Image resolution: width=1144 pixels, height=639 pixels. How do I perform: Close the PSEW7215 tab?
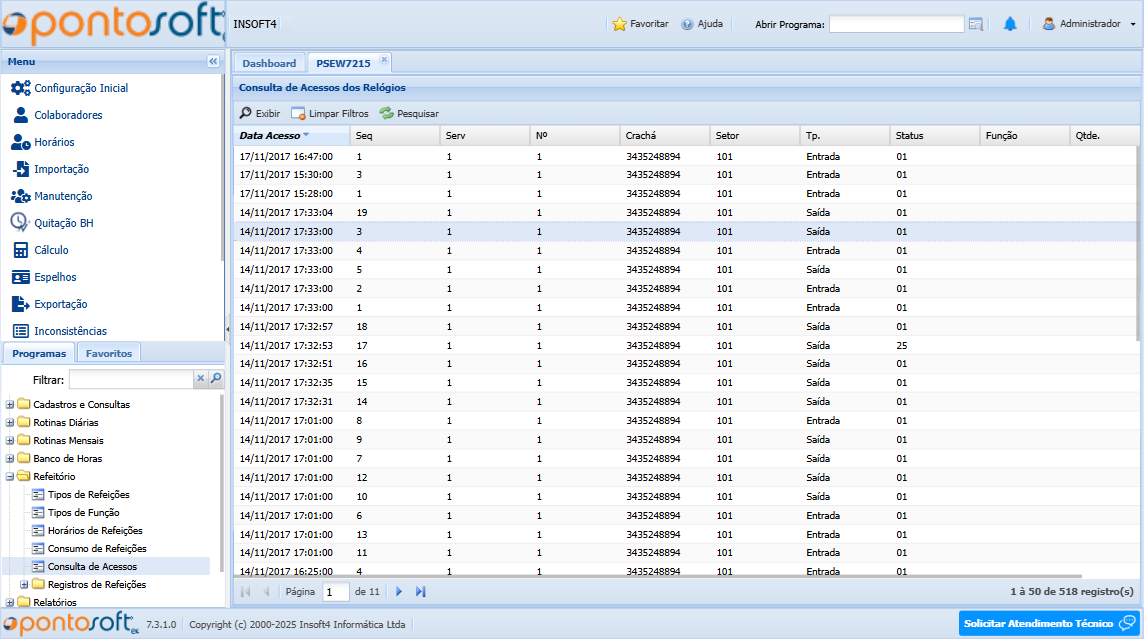click(x=384, y=60)
